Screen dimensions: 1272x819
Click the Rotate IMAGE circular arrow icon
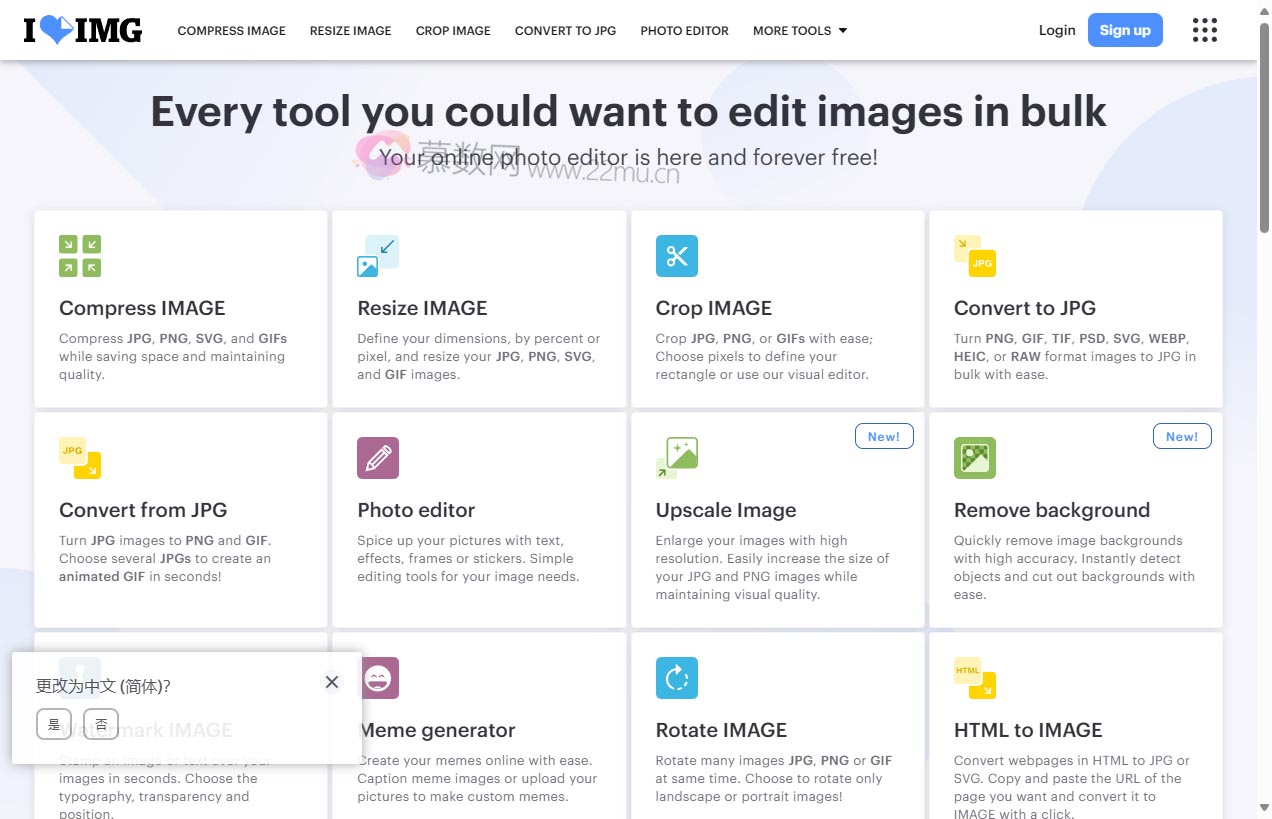coord(677,678)
